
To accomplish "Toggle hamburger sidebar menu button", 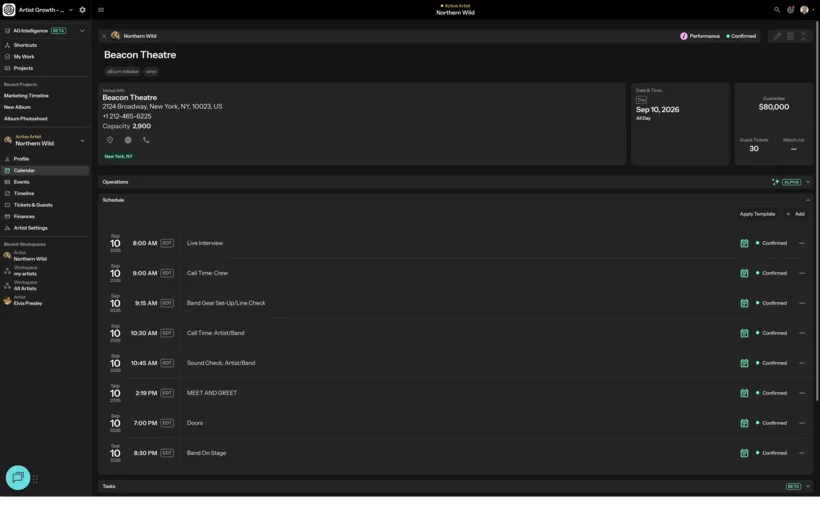I will pos(101,10).
